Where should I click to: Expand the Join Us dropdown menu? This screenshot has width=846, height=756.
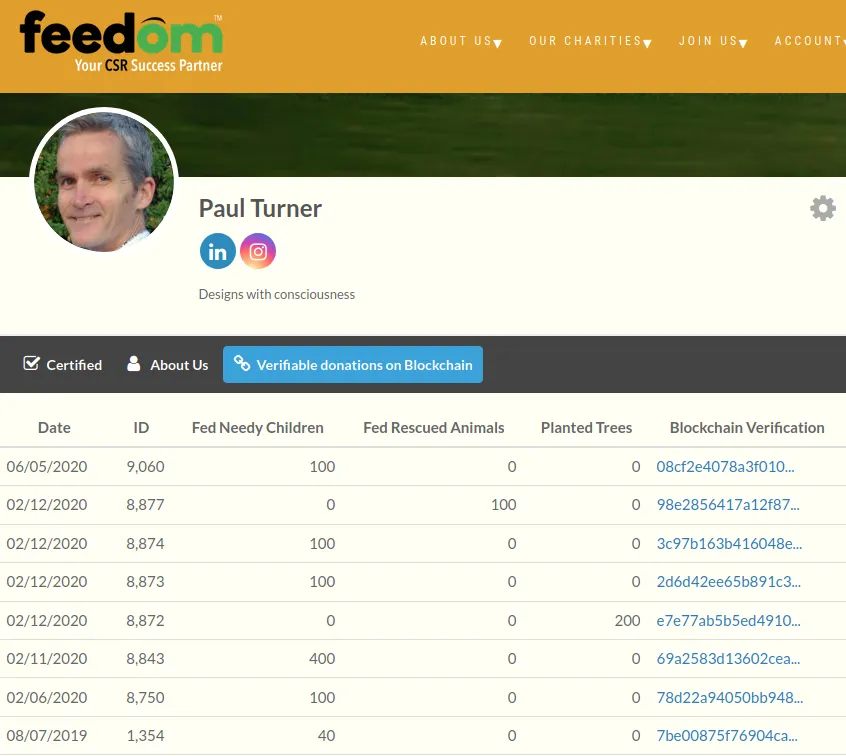click(713, 41)
